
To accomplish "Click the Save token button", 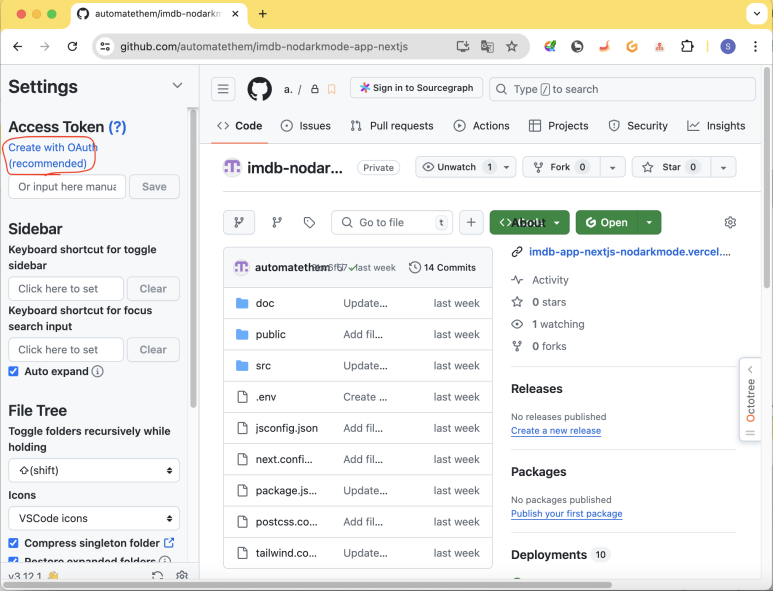I will (x=154, y=187).
